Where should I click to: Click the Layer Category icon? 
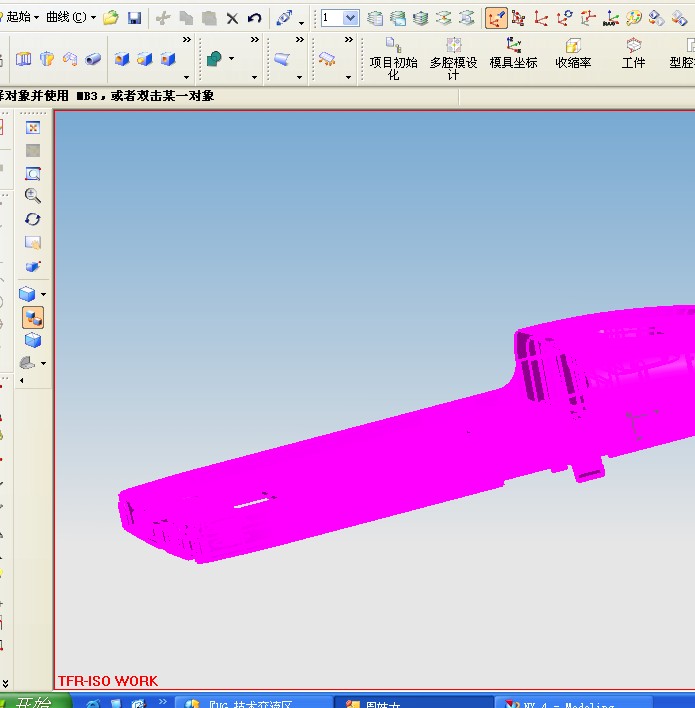420,18
